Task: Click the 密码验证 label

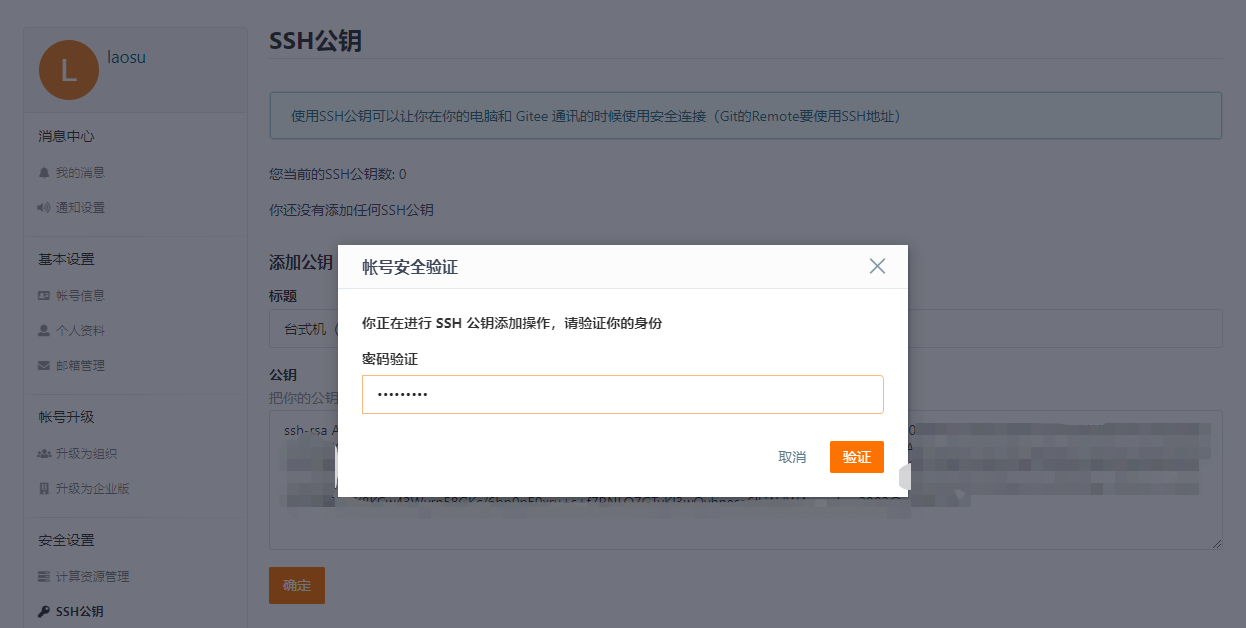Action: (x=390, y=358)
